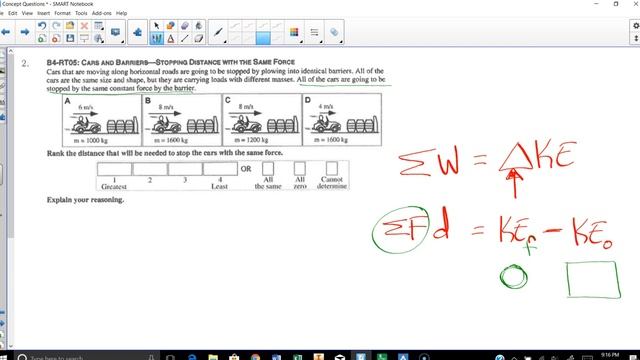Choose the Regular Polygons triangle tool
The width and height of the screenshot is (640, 360).
coord(171,38)
